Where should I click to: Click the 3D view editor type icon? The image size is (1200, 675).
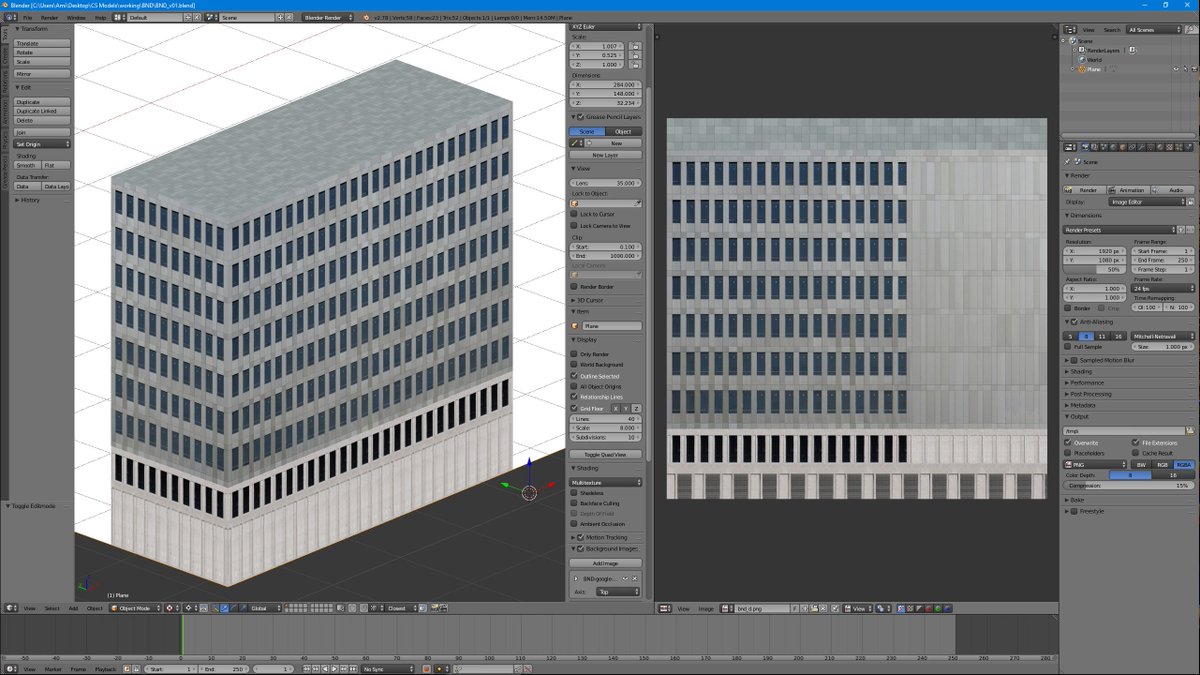click(x=11, y=608)
